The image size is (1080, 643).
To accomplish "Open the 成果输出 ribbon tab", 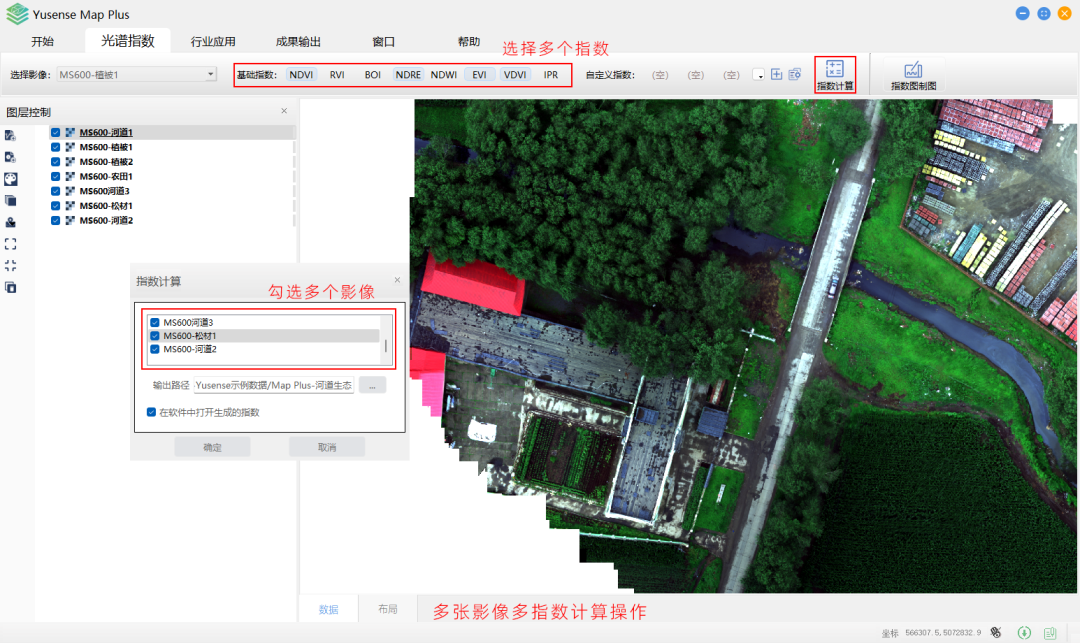I will (x=298, y=42).
